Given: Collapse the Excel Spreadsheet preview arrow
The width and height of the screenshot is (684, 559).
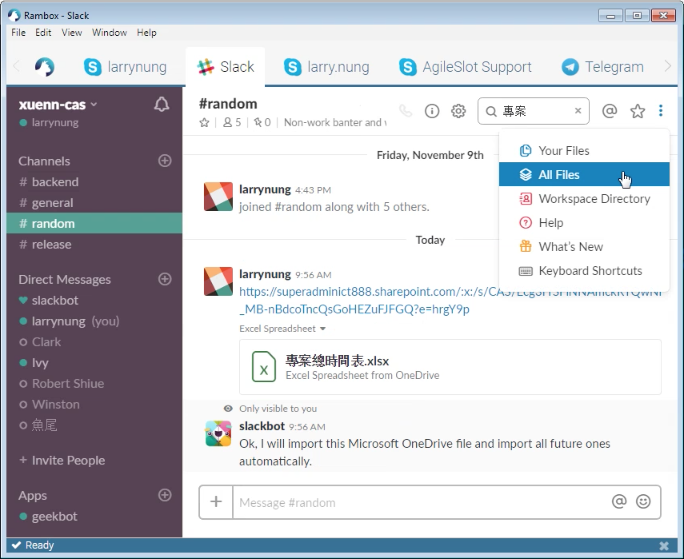Looking at the screenshot, I should point(323,329).
